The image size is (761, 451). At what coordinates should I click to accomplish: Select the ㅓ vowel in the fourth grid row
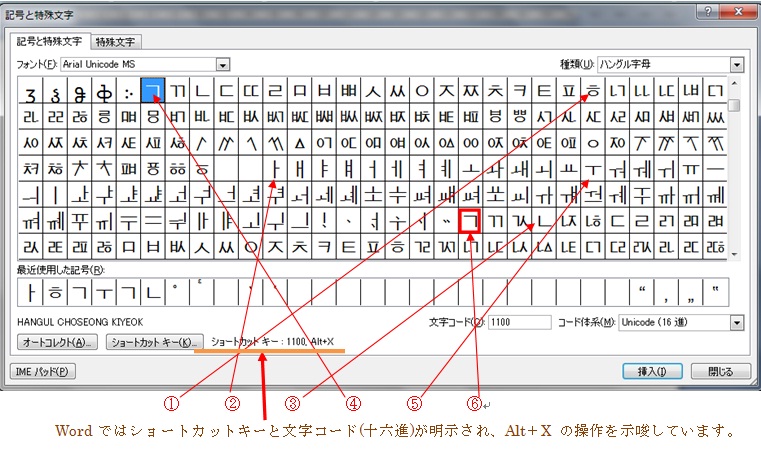pos(373,169)
